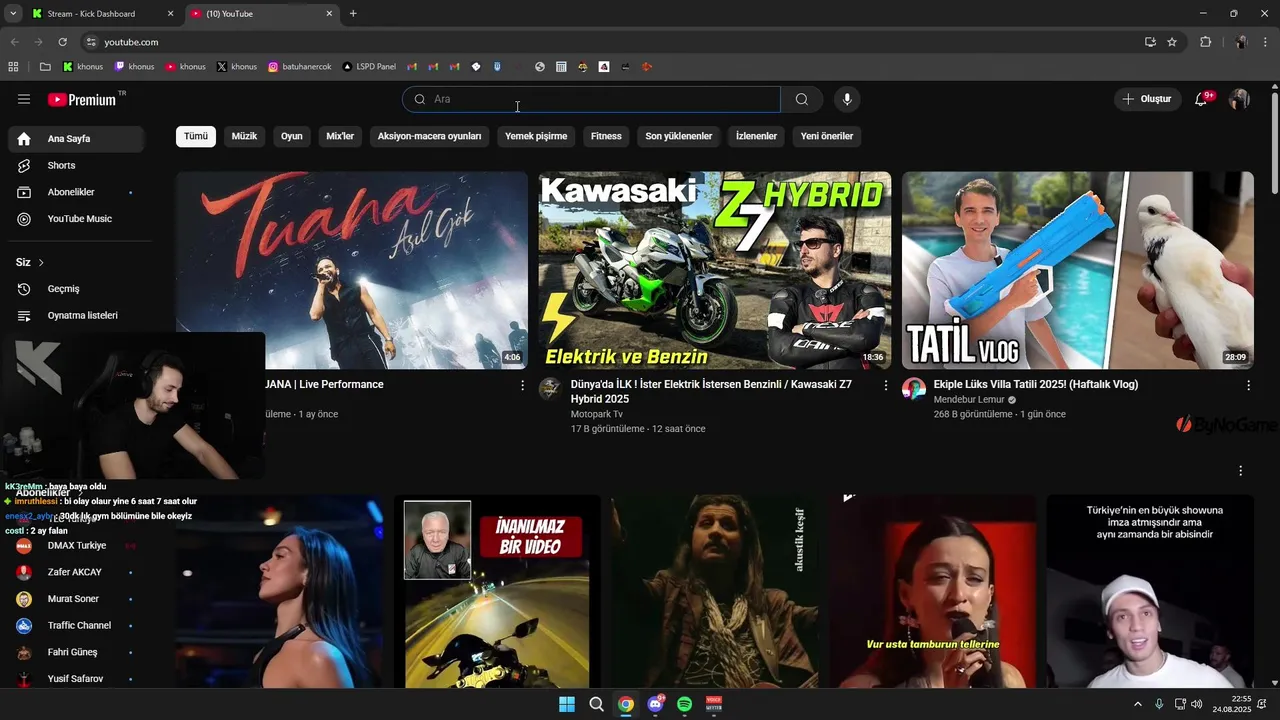Open the İnanılmaz Bir Video short
The image size is (1280, 720).
pos(497,592)
